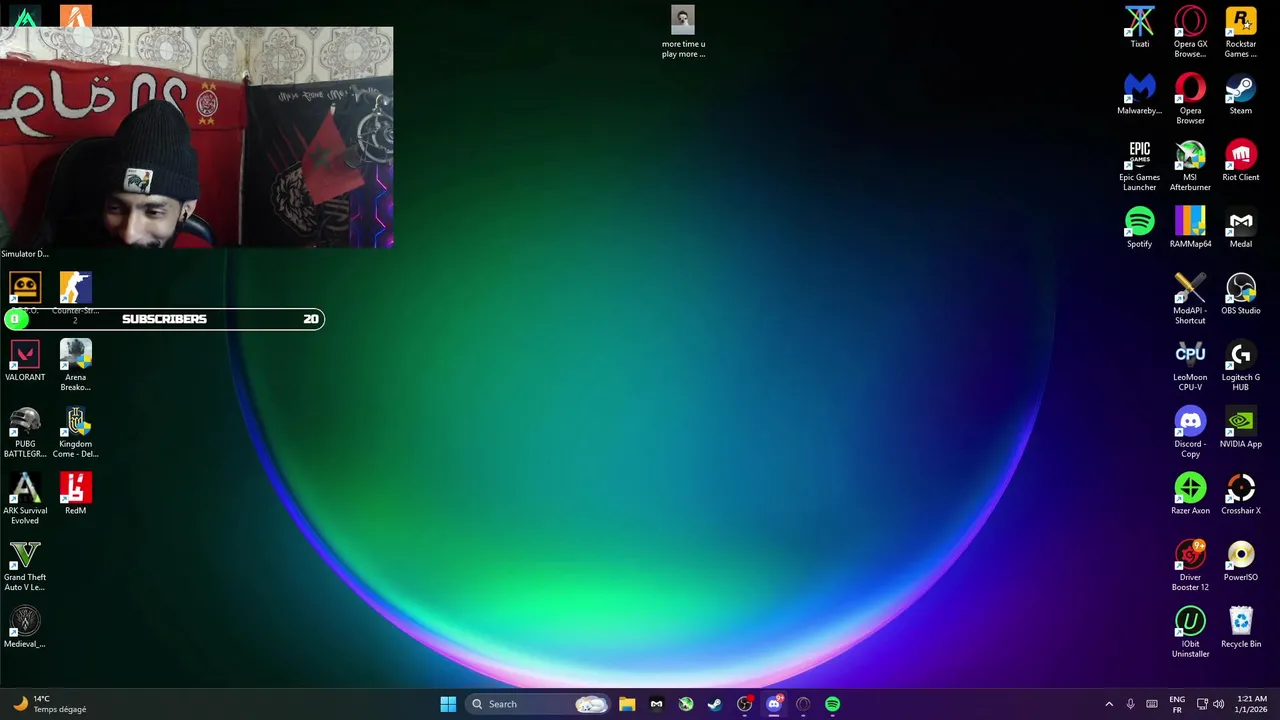Viewport: 1280px width, 720px height.
Task: Open Medal from the taskbar
Action: coord(656,704)
